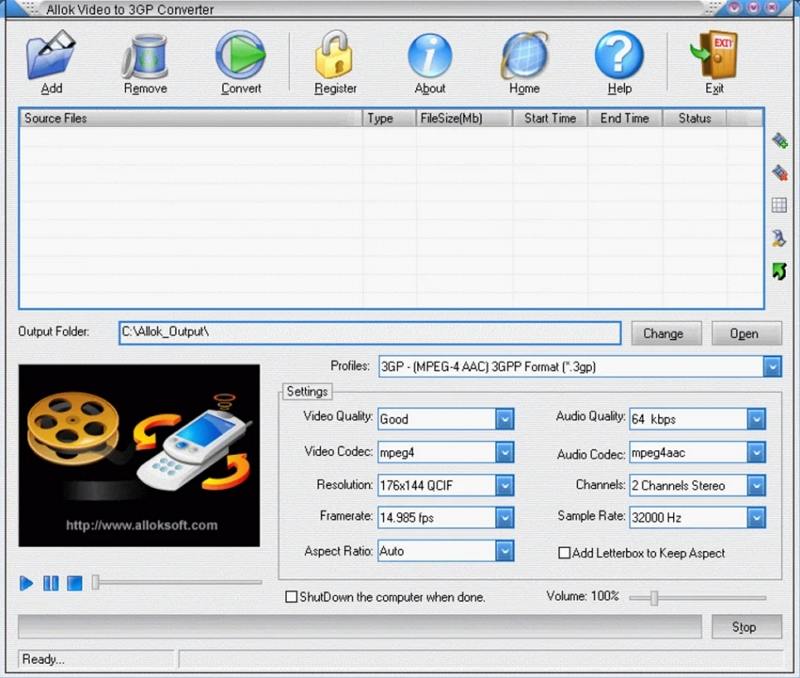Screen dimensions: 800x678
Task: Open the Video Quality dropdown
Action: [505, 419]
